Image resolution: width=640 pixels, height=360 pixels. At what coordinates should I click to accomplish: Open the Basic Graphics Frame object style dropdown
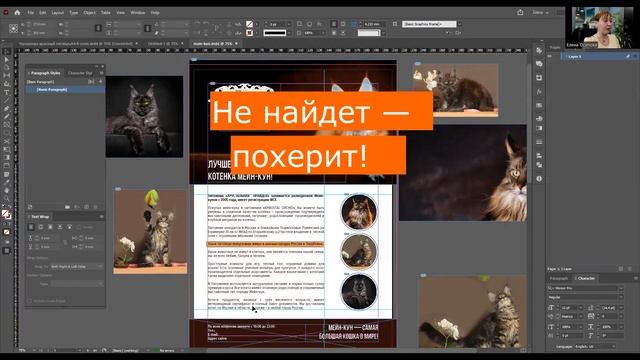pos(460,24)
